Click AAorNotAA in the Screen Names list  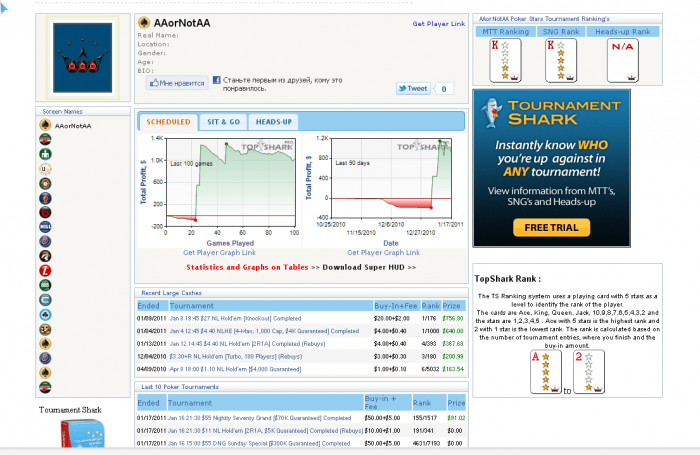tap(73, 126)
